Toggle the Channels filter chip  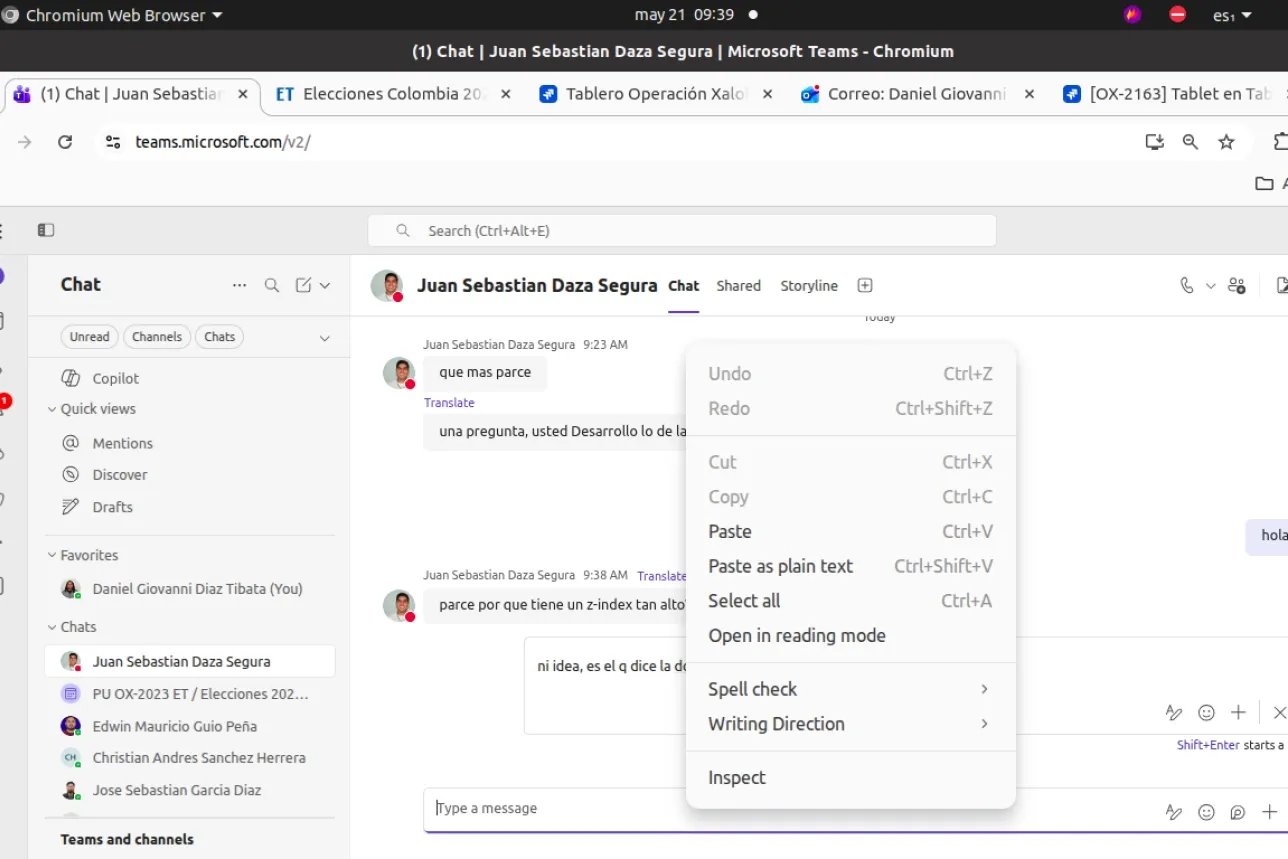coord(157,337)
